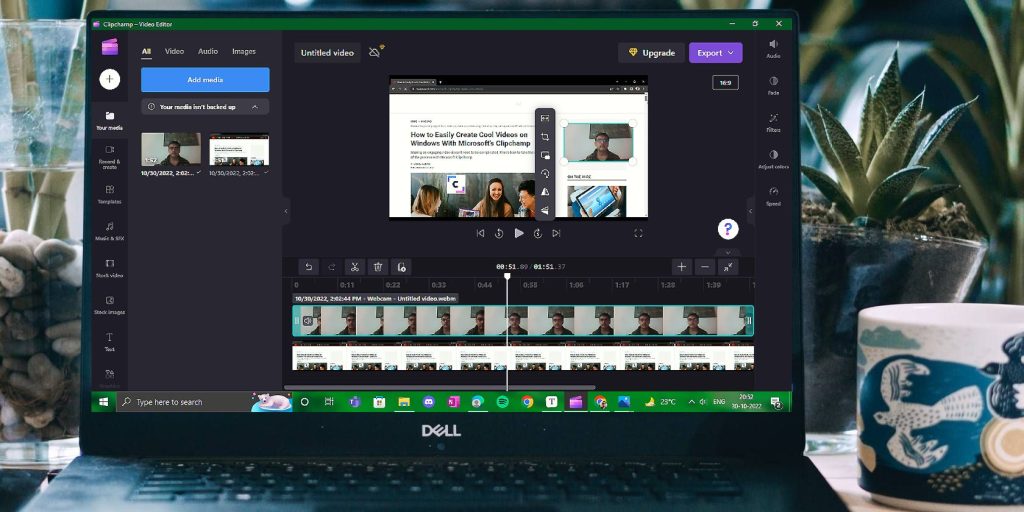Click the cloud backup off icon
This screenshot has height=512, width=1024.
[x=376, y=52]
